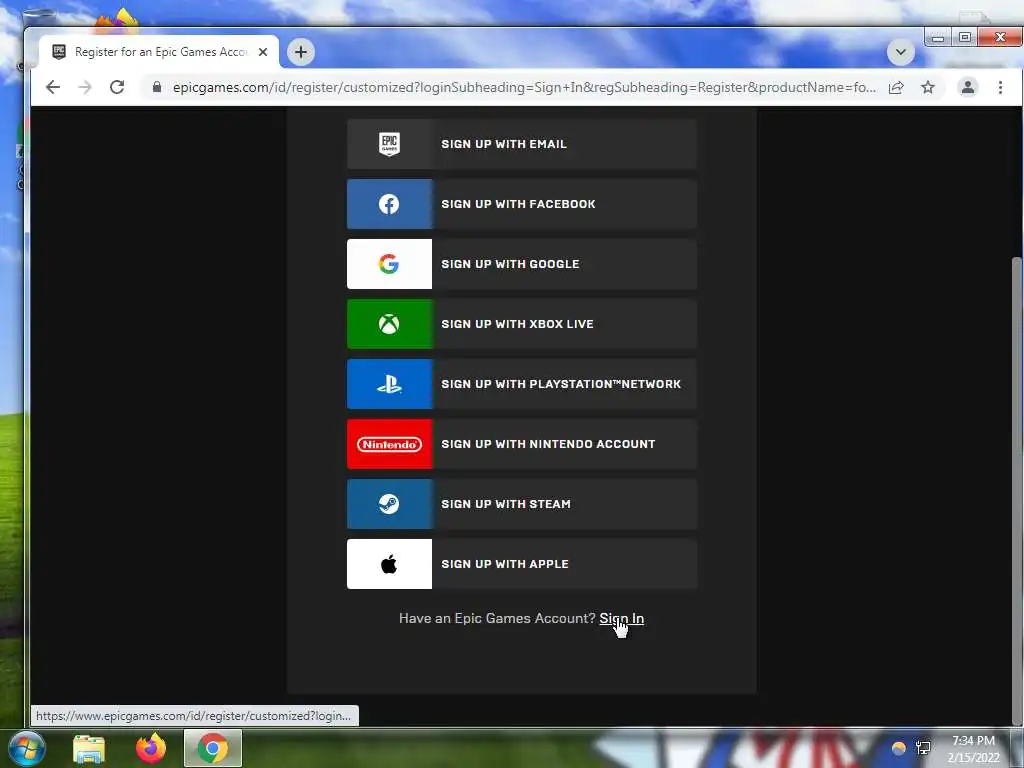Click the PlayStation logo icon
This screenshot has height=768, width=1024.
coord(389,385)
